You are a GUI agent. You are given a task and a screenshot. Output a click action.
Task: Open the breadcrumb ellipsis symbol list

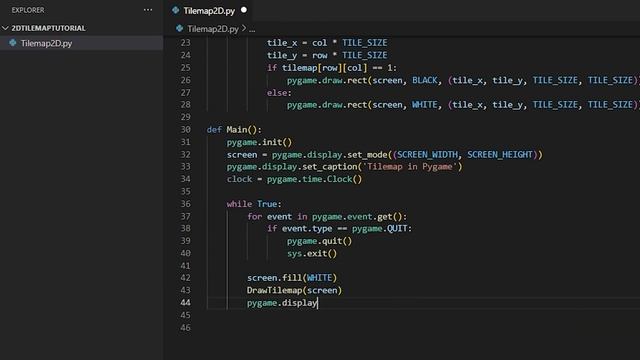pyautogui.click(x=252, y=29)
